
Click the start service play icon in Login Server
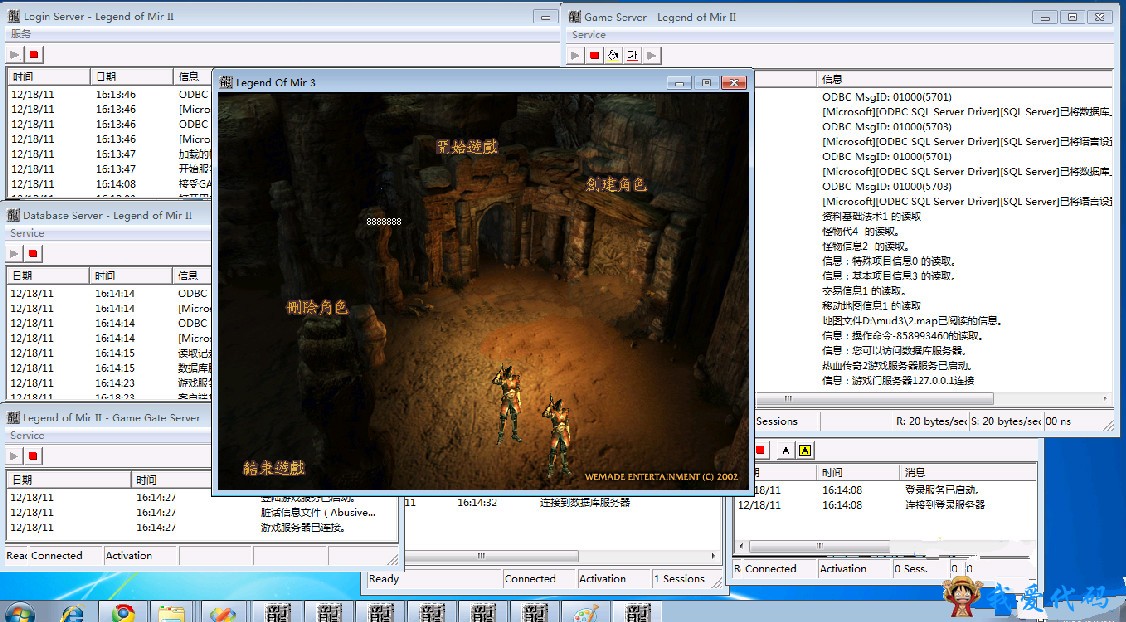tap(15, 55)
